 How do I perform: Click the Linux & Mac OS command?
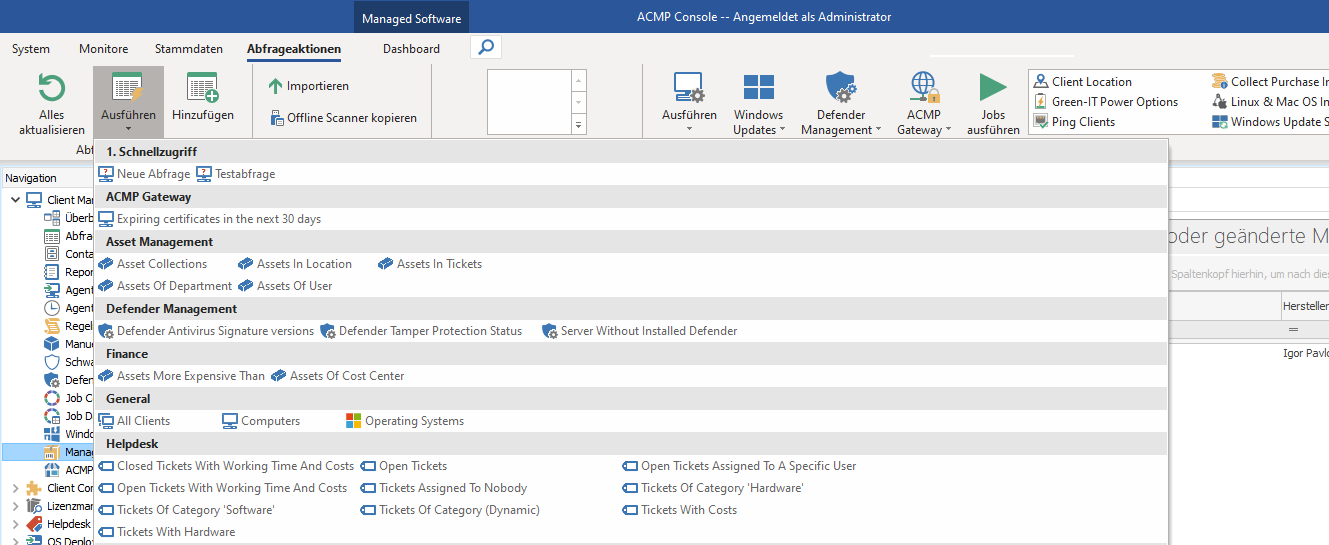(1270, 102)
